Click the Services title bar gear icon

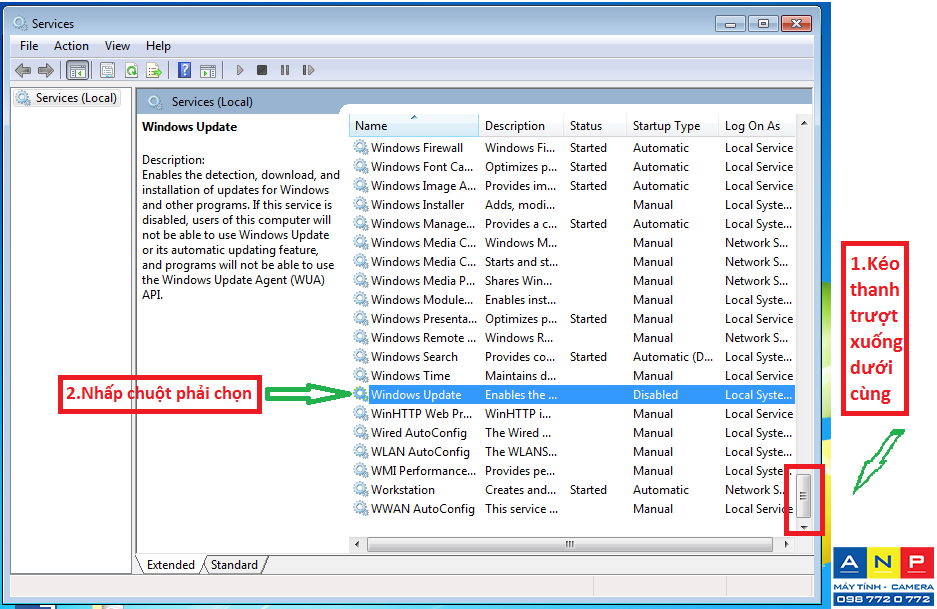[x=20, y=23]
